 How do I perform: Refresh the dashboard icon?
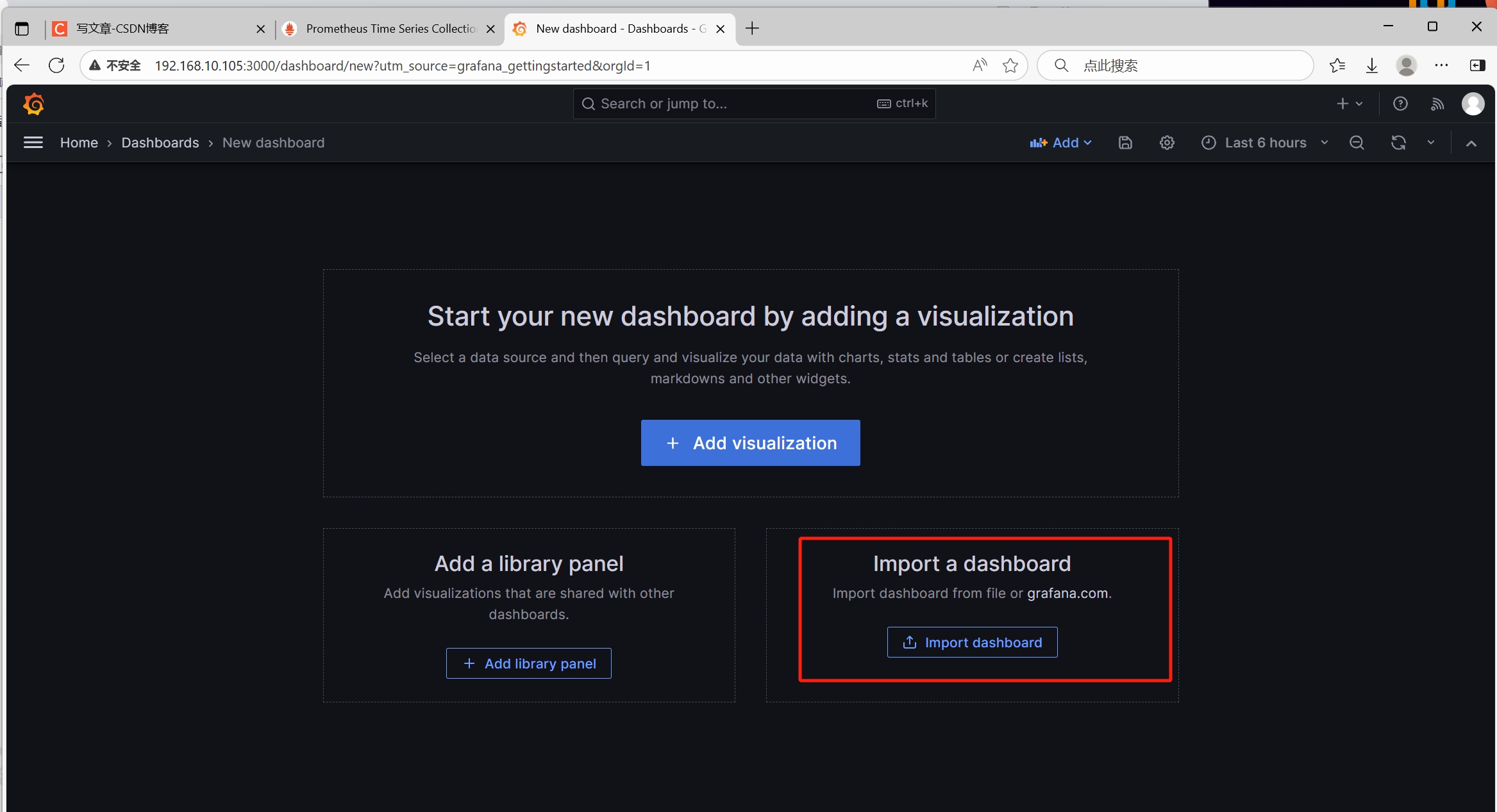click(1398, 142)
